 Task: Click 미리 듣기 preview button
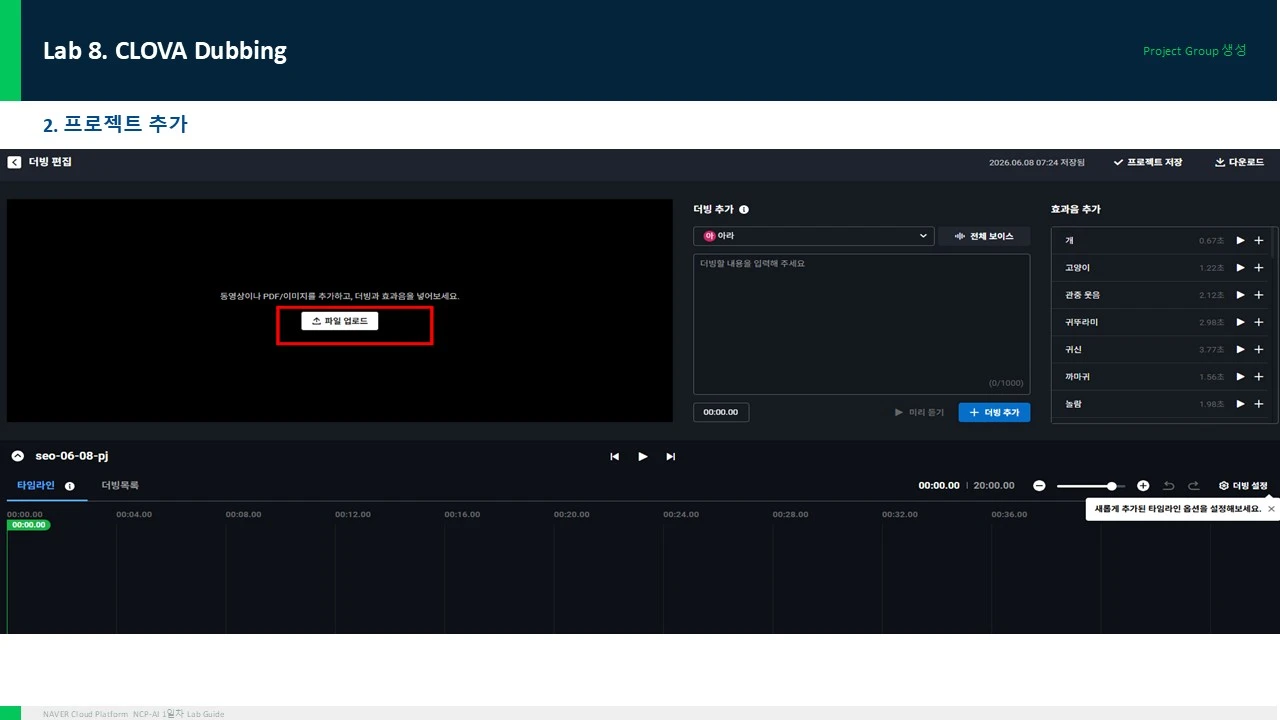920,412
